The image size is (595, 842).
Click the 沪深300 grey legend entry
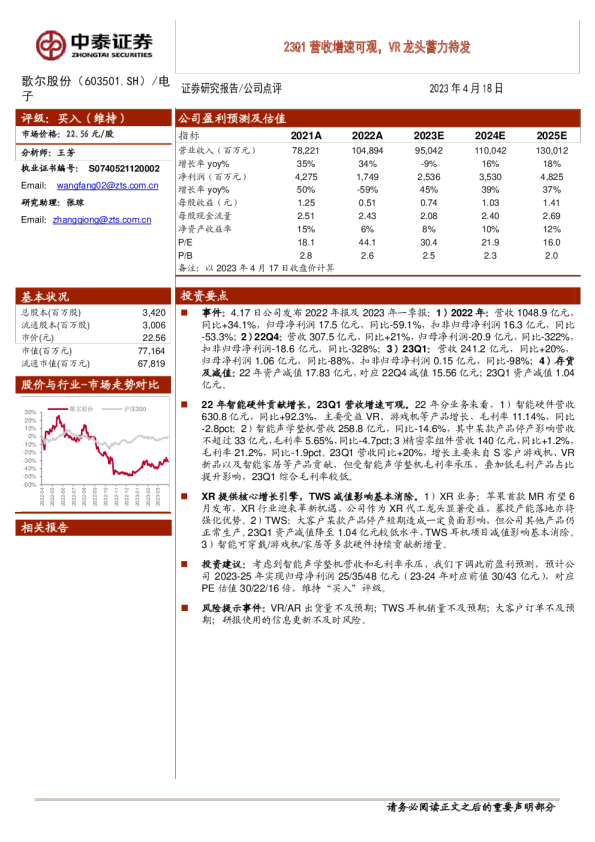coord(124,409)
